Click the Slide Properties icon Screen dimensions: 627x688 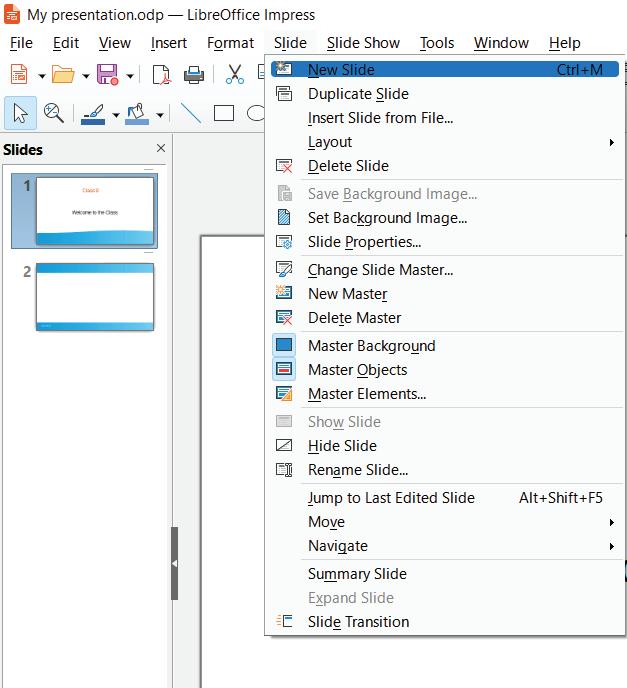point(284,242)
